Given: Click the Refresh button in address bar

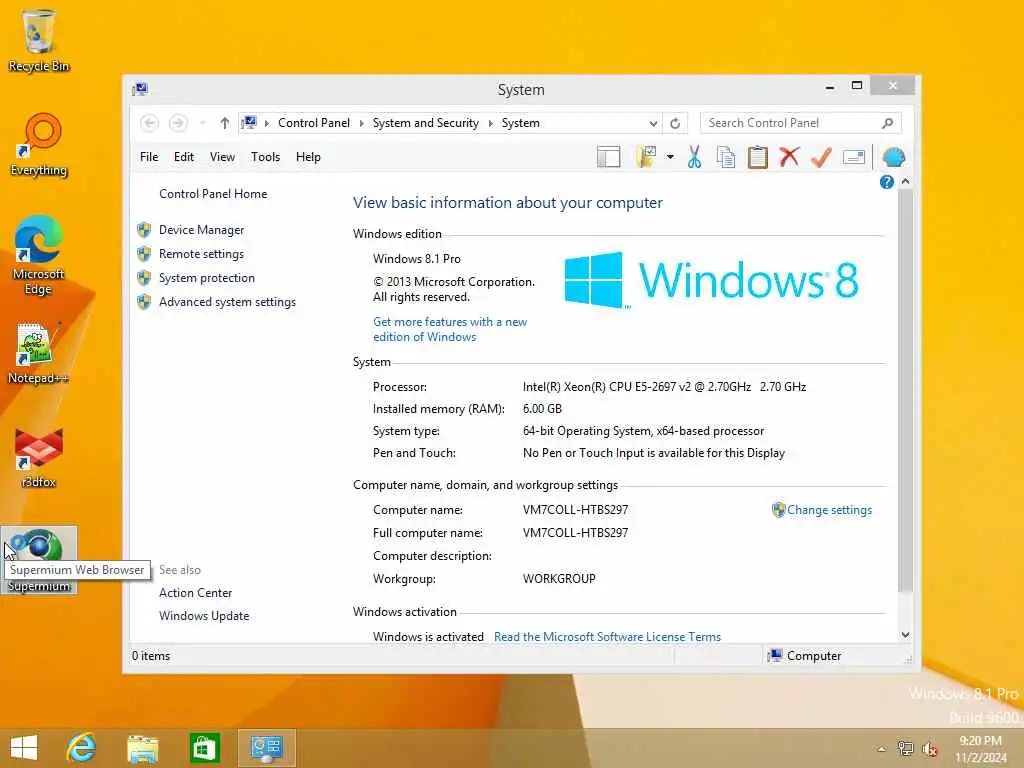Looking at the screenshot, I should [675, 123].
